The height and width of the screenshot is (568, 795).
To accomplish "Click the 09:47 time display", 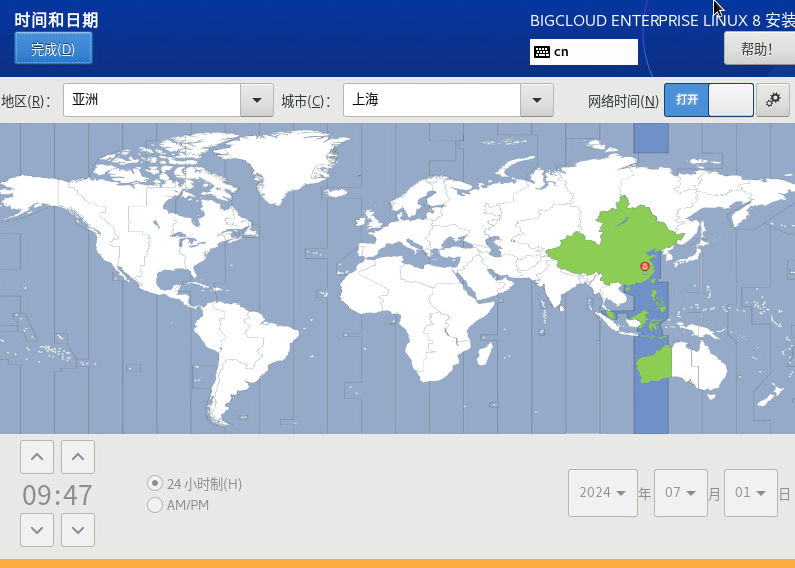I will pyautogui.click(x=57, y=495).
